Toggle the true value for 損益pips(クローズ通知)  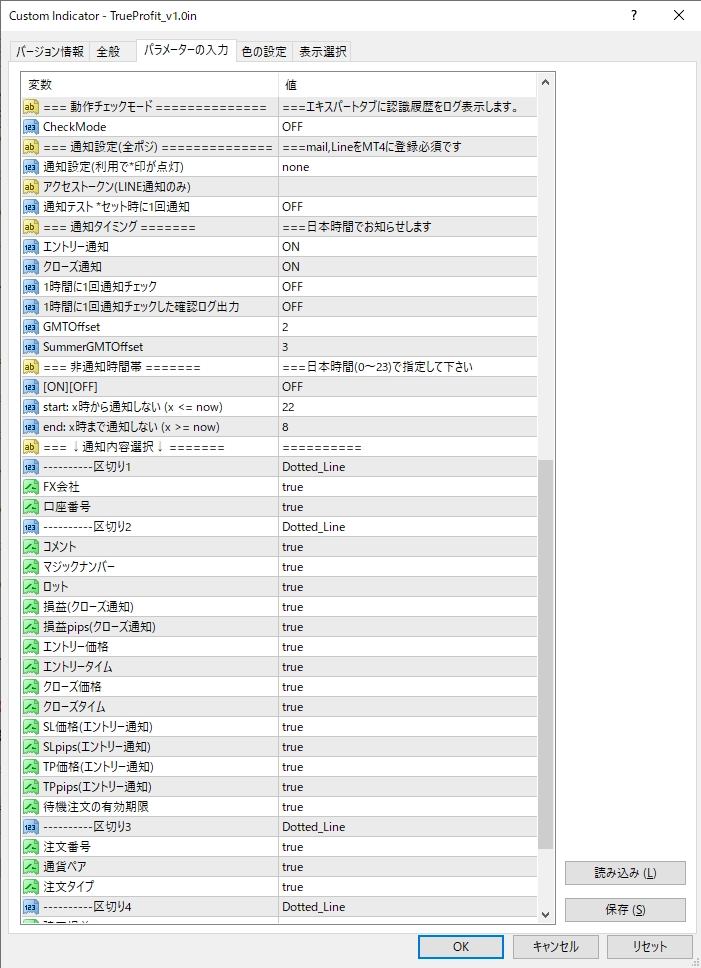tap(408, 627)
